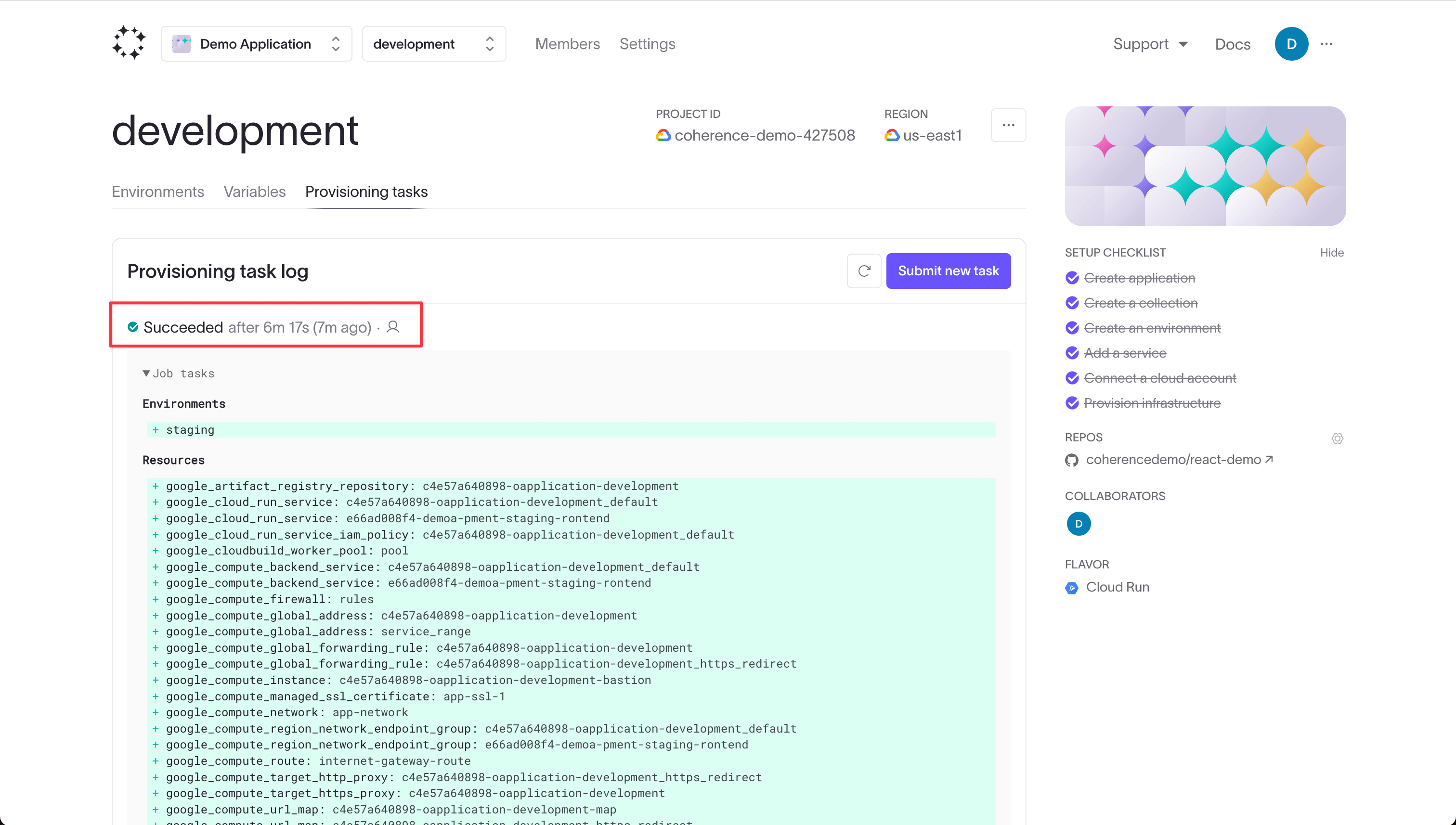This screenshot has height=825, width=1456.
Task: Switch to the Environments tab
Action: 157,192
